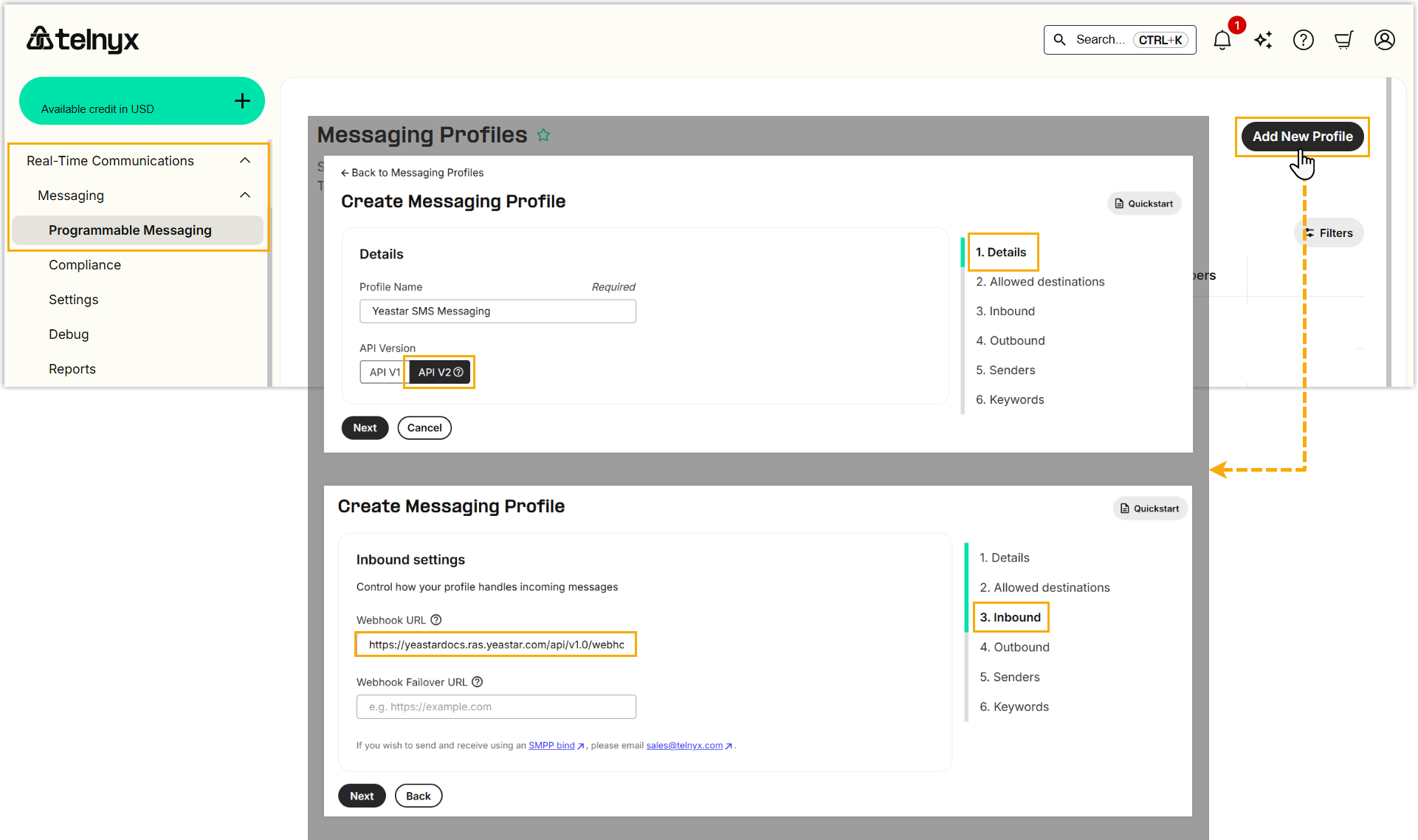
Task: Click Add New Profile button
Action: click(x=1302, y=137)
